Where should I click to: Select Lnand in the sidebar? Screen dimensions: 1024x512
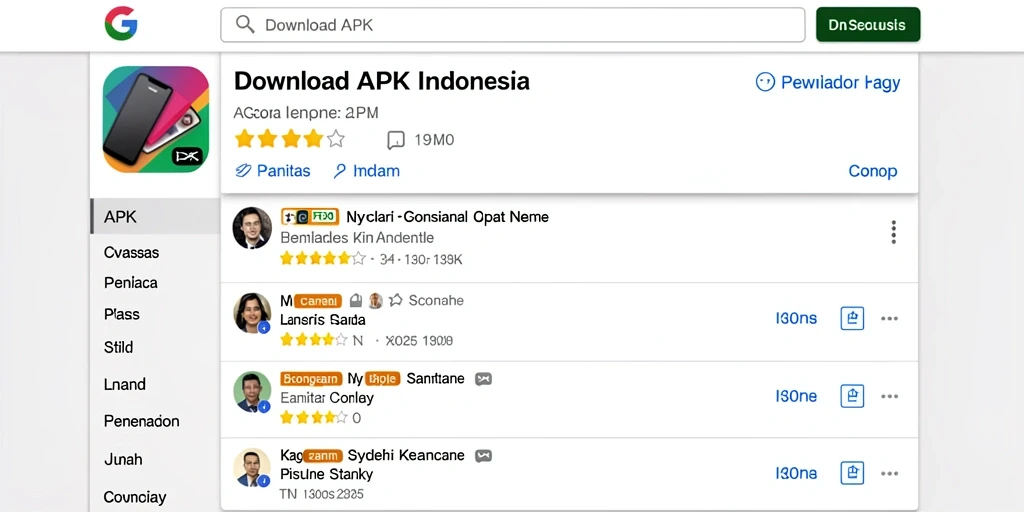point(124,384)
